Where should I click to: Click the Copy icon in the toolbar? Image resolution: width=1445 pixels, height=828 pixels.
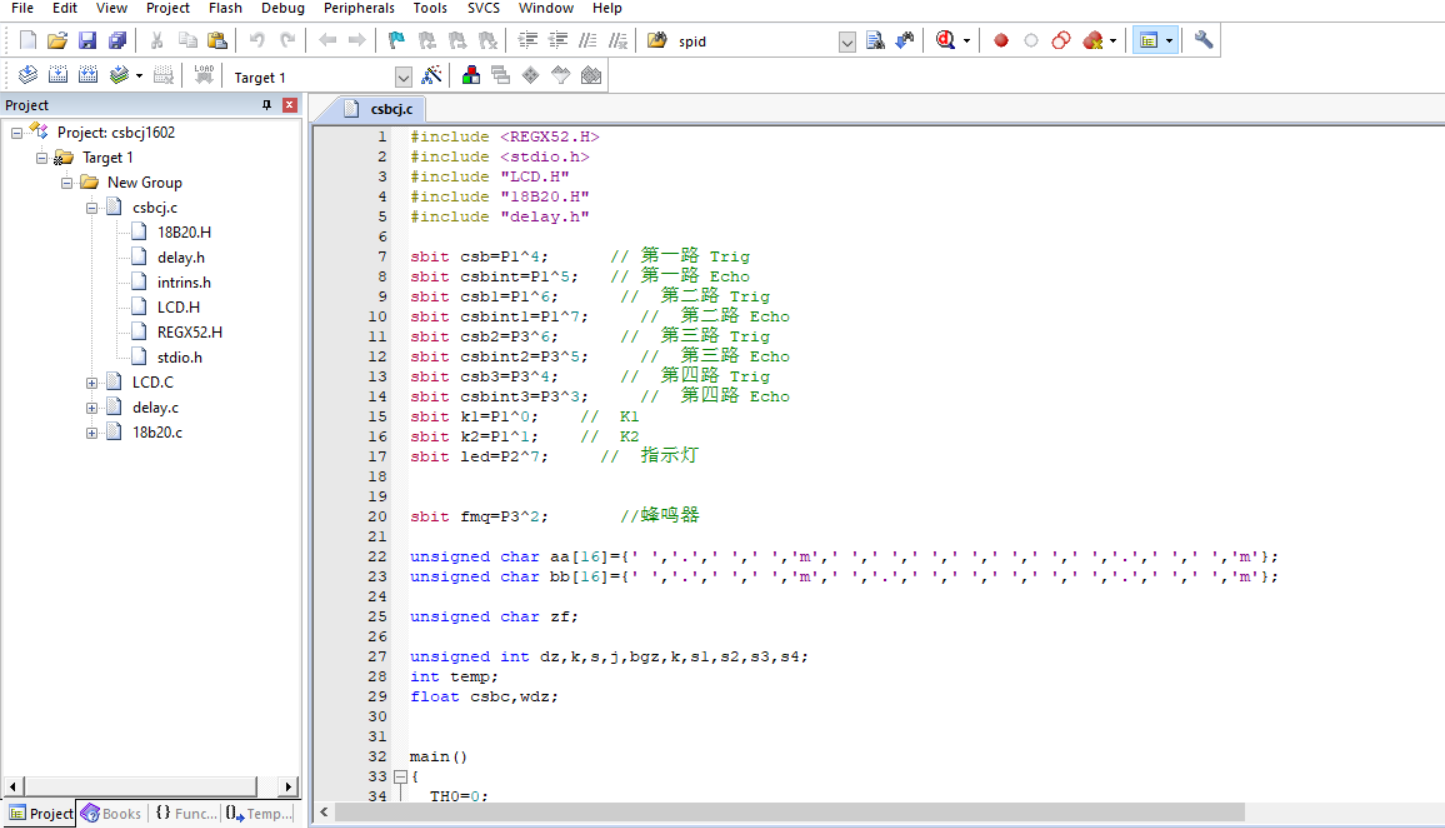tap(187, 40)
